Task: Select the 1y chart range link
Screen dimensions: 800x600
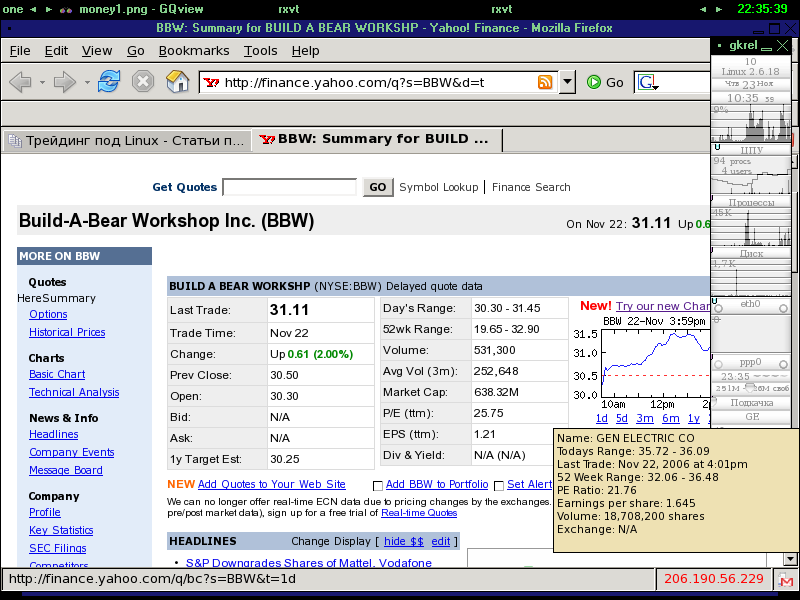Action: [x=694, y=418]
